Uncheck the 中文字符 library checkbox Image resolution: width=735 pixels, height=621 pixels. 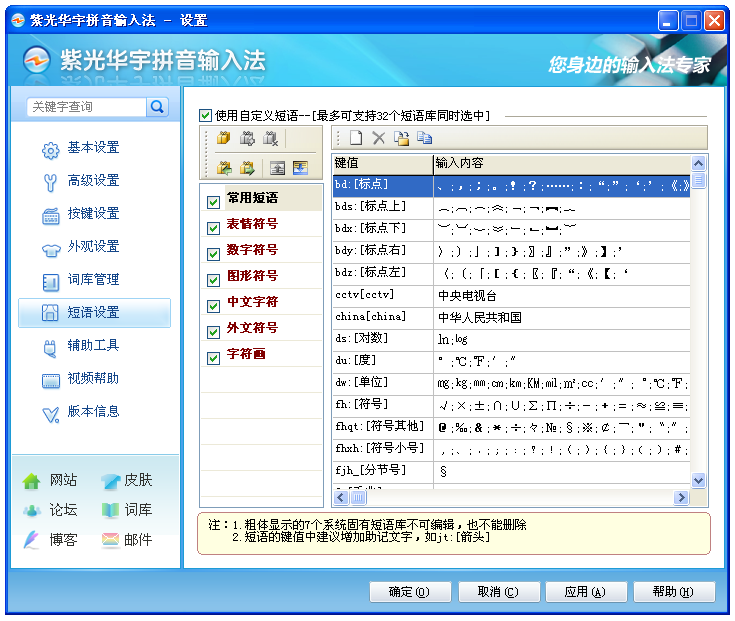click(213, 307)
